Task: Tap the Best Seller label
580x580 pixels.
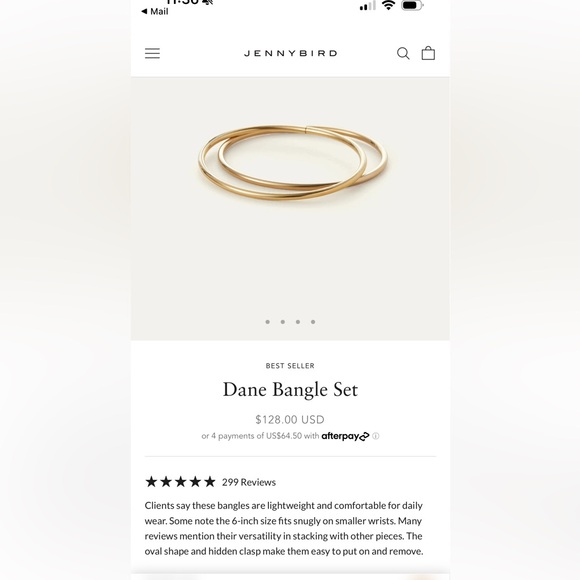Action: (x=290, y=366)
